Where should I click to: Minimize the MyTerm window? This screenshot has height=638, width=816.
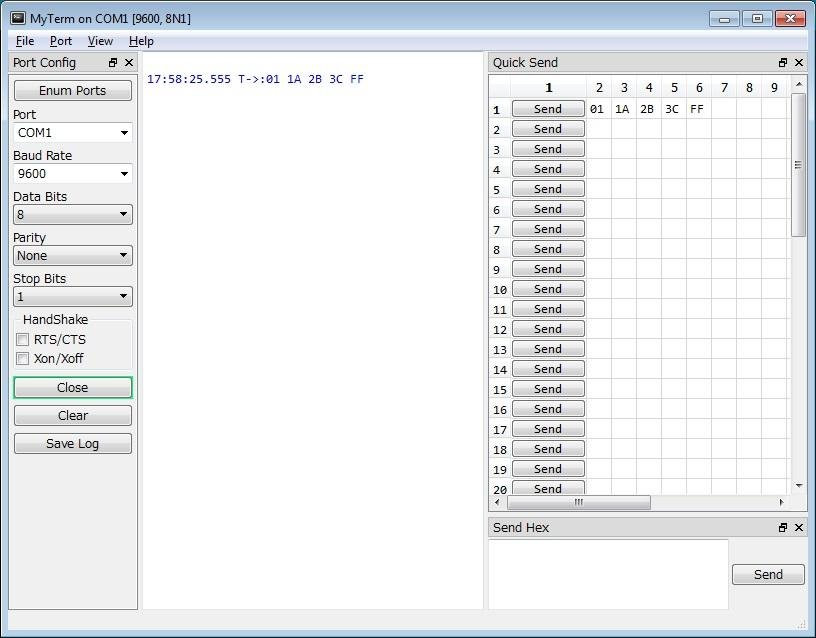[x=724, y=19]
